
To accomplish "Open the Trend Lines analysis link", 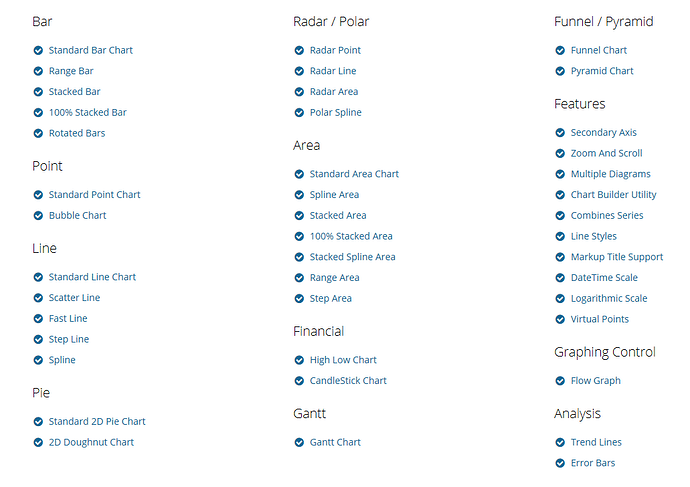I will pos(596,443).
